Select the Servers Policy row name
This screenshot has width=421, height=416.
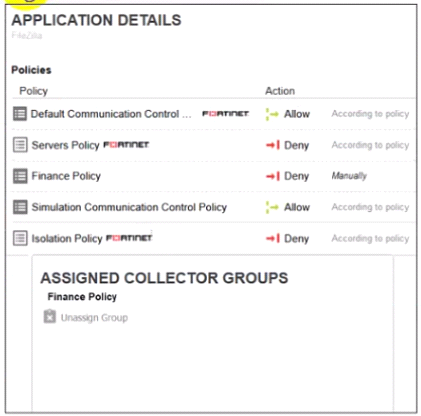click(65, 145)
